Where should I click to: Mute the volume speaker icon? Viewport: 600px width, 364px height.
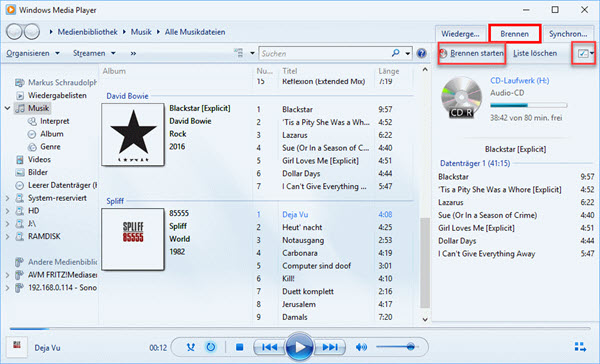click(361, 347)
